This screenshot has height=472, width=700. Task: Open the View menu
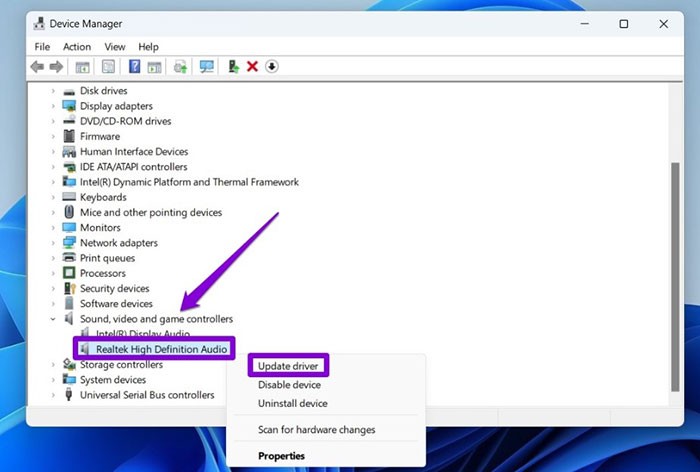115,47
